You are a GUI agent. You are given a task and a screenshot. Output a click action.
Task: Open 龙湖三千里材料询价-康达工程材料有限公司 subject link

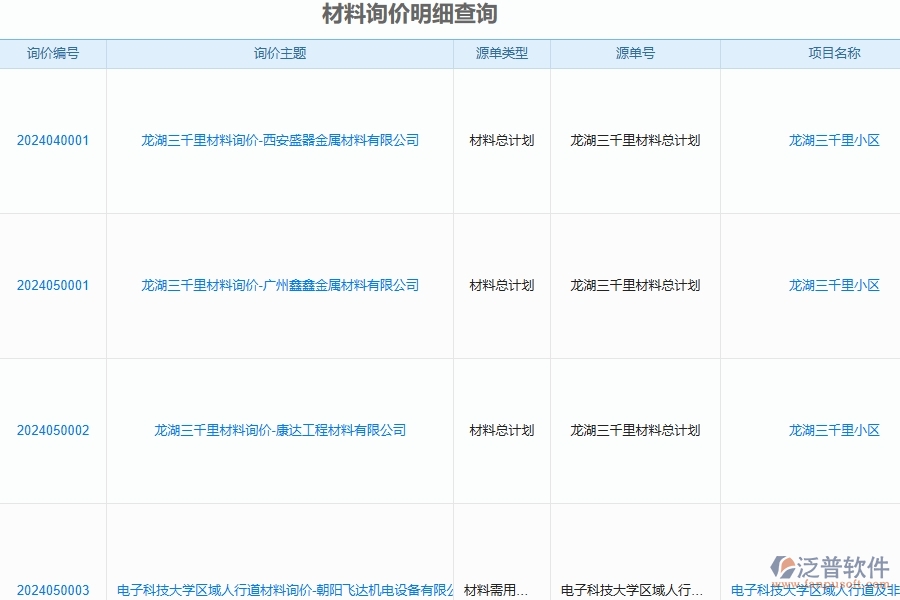click(278, 430)
